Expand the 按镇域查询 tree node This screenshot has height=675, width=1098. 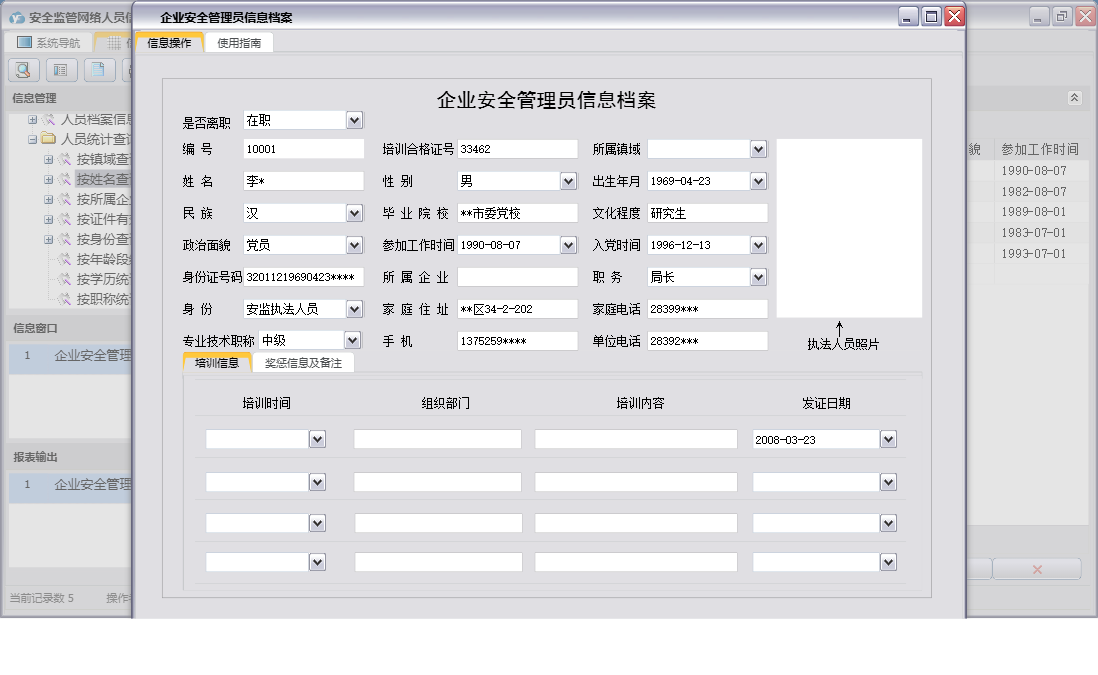coord(48,161)
